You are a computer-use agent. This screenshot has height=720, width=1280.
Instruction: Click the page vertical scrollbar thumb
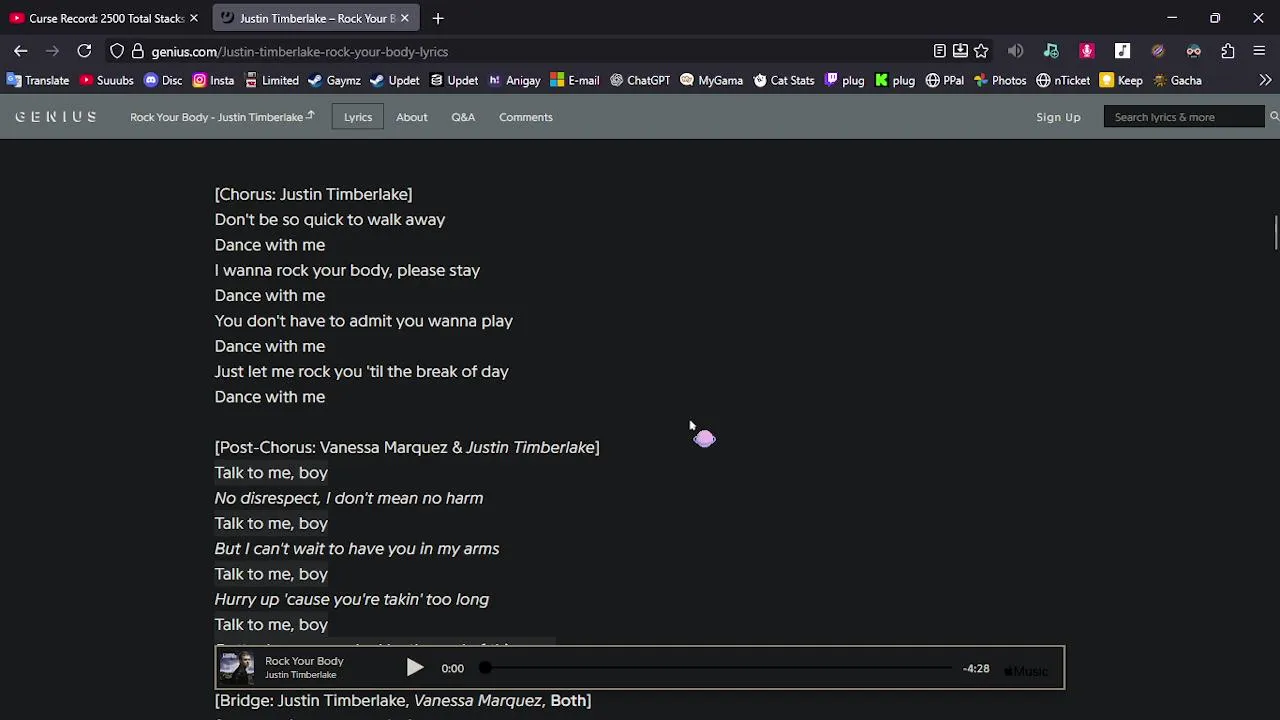click(x=1275, y=231)
